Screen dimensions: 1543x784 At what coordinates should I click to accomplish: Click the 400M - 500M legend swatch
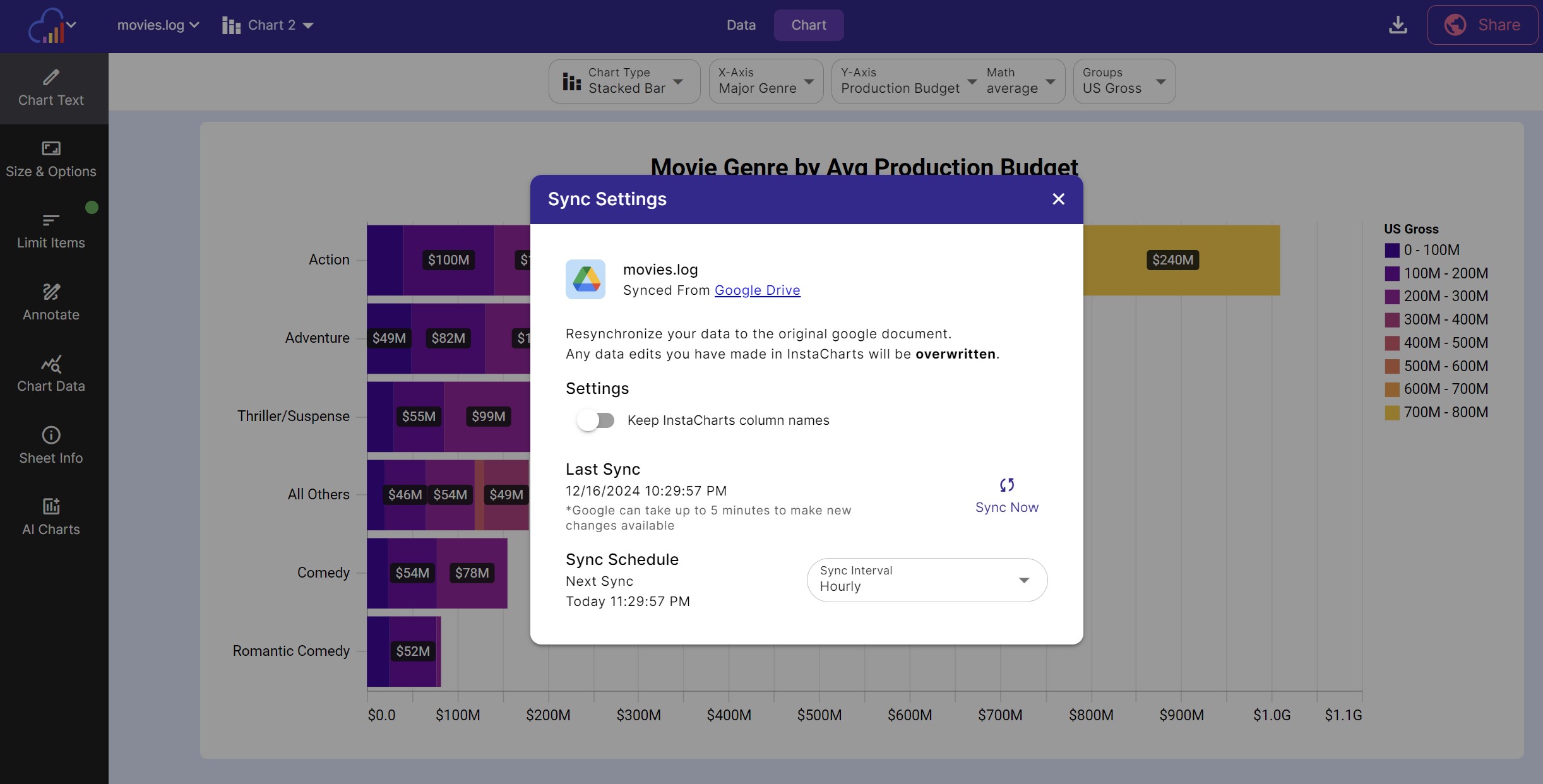click(x=1392, y=343)
